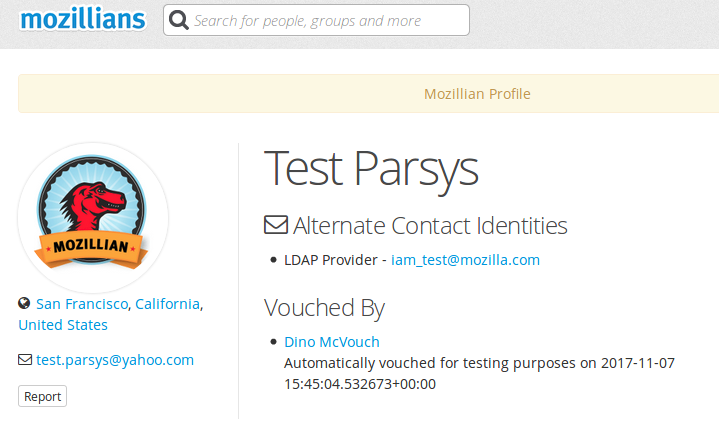This screenshot has width=719, height=440.
Task: Focus the people and groups search field
Action: [316, 20]
